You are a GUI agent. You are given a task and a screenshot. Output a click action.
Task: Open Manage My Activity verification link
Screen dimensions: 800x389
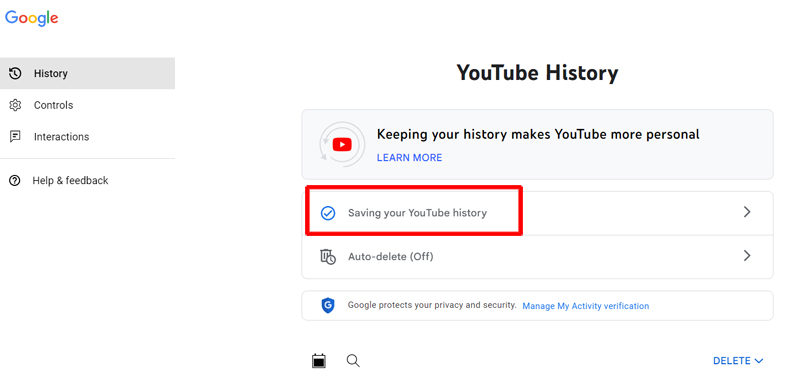[586, 306]
